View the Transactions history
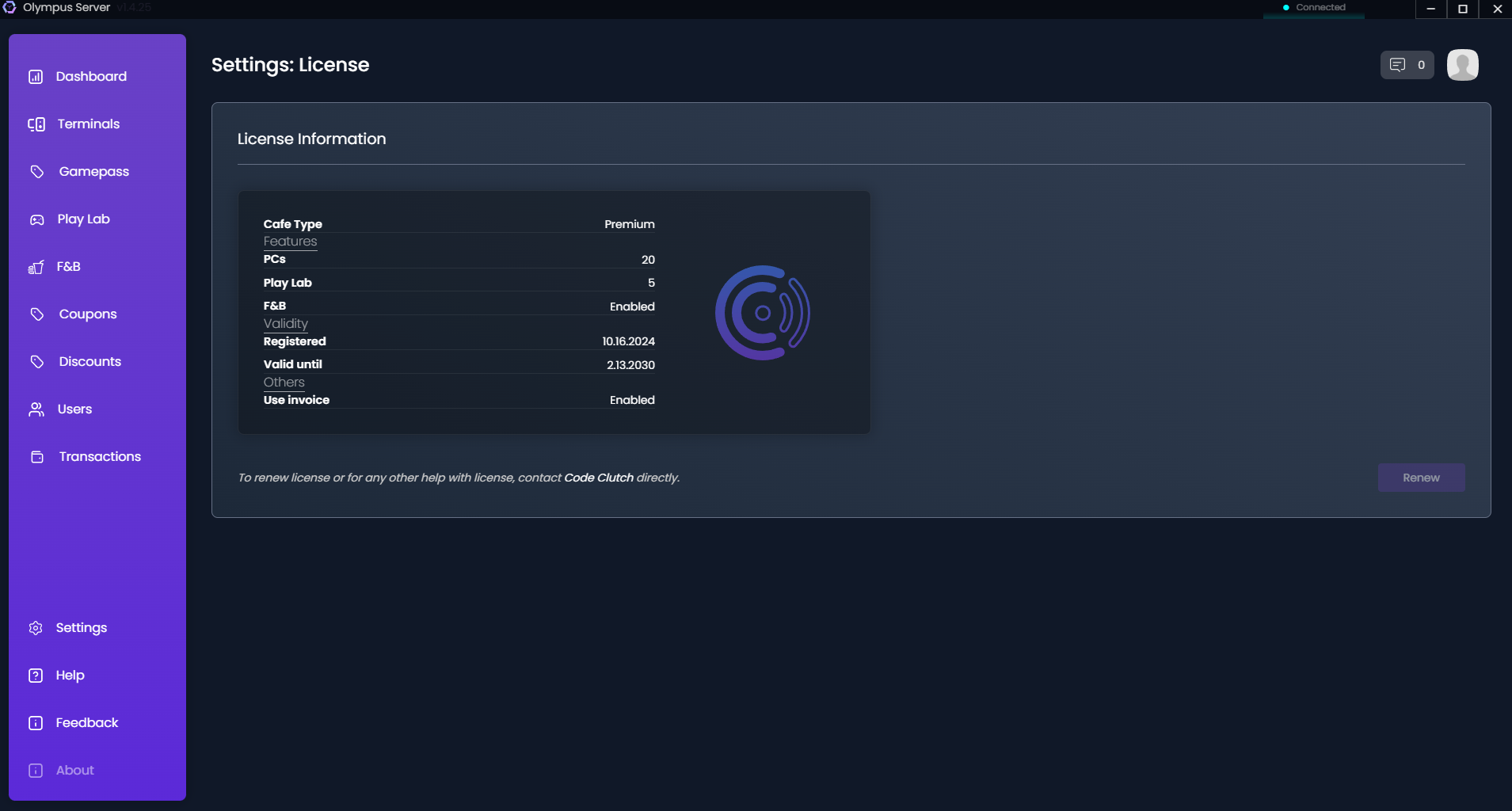This screenshot has width=1512, height=811. [99, 456]
